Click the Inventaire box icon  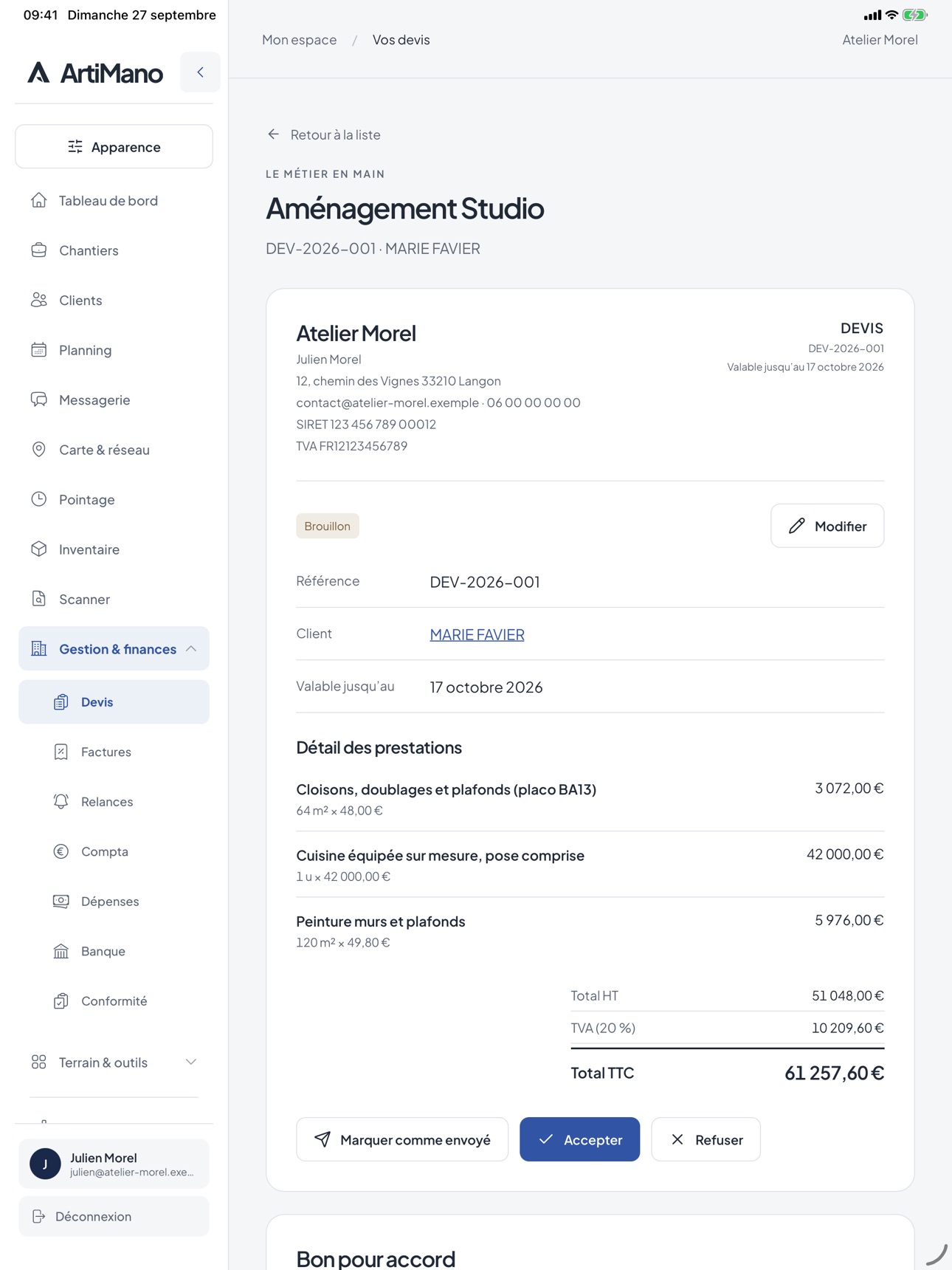39,549
